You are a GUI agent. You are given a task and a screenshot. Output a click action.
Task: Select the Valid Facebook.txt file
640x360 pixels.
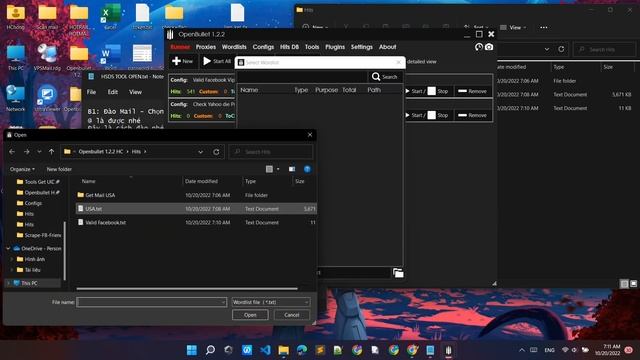click(x=196, y=222)
